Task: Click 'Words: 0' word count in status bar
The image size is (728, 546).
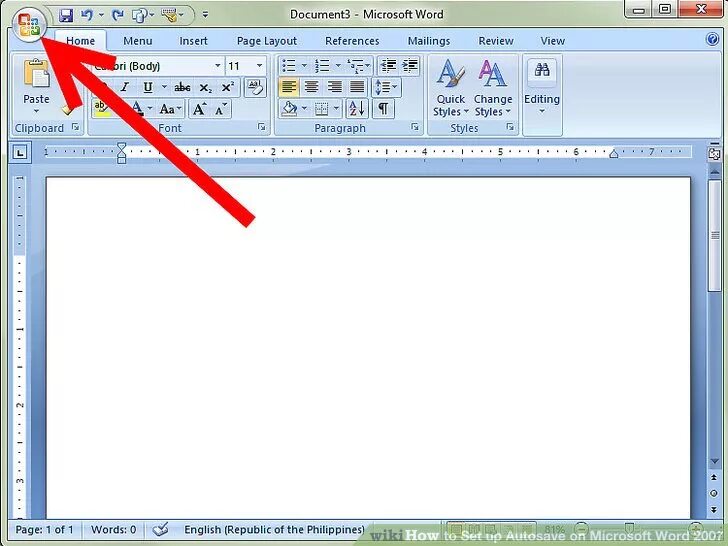Action: pyautogui.click(x=114, y=529)
